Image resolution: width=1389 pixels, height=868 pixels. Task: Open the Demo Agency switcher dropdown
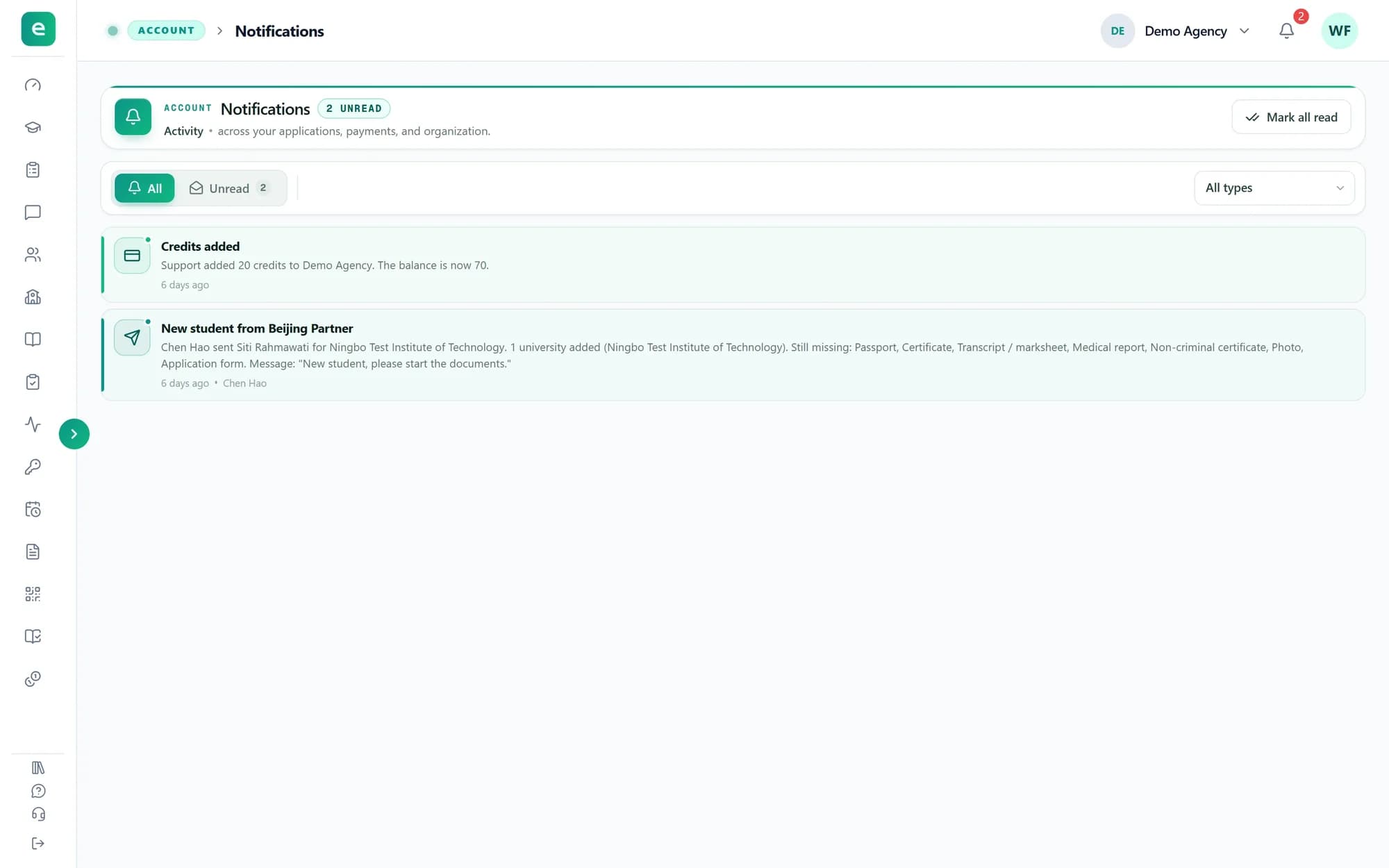(1176, 31)
